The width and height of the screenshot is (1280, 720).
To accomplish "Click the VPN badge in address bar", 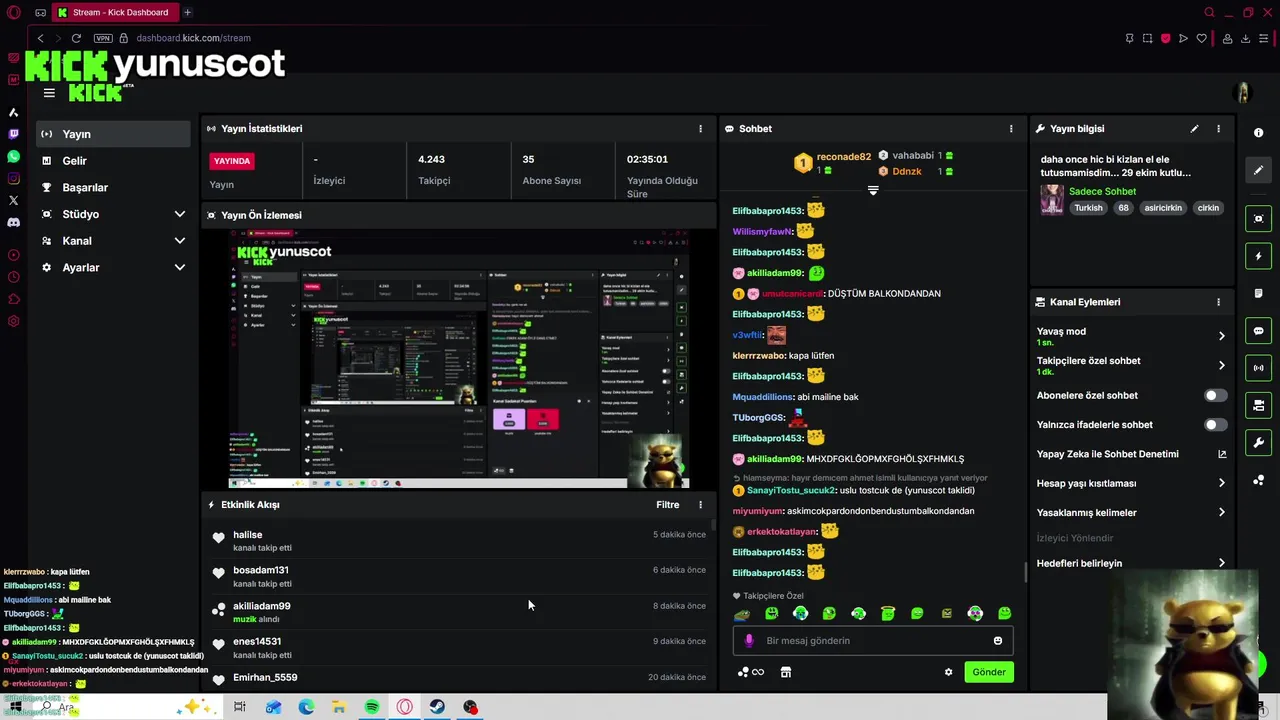I will pyautogui.click(x=103, y=38).
